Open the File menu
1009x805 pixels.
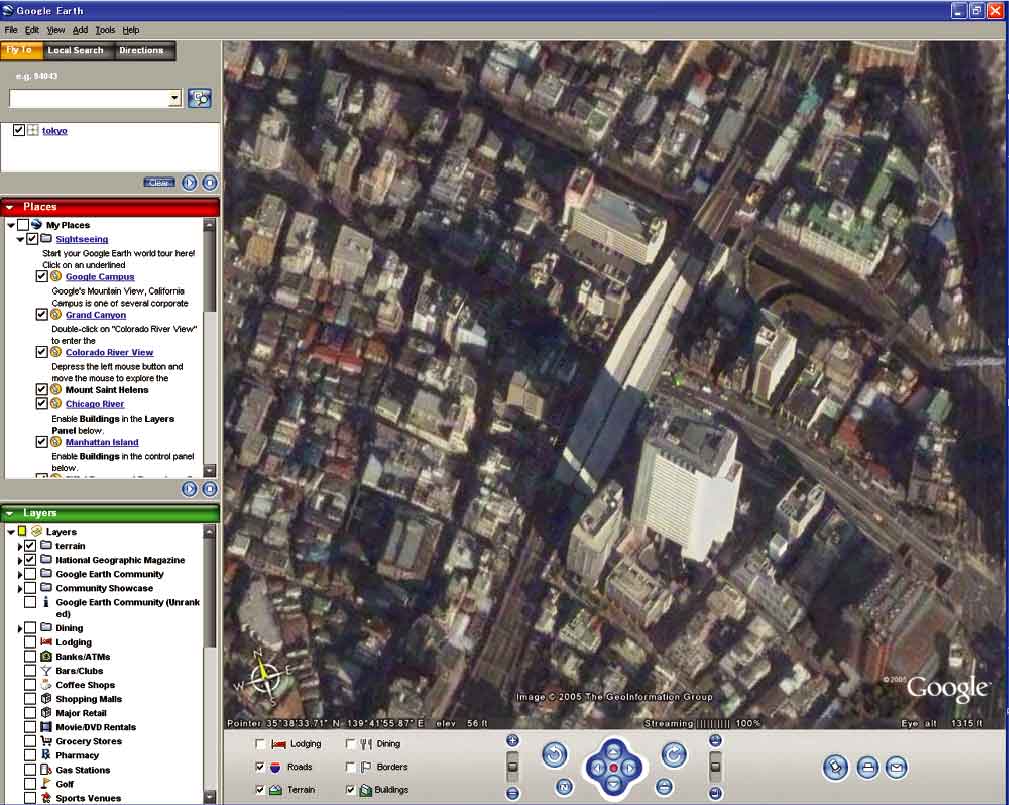(11, 30)
